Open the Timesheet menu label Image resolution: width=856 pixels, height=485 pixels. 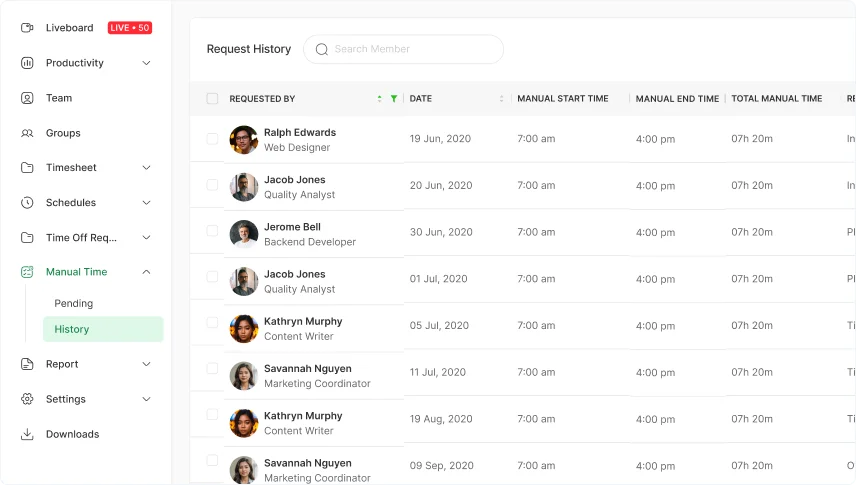point(71,168)
